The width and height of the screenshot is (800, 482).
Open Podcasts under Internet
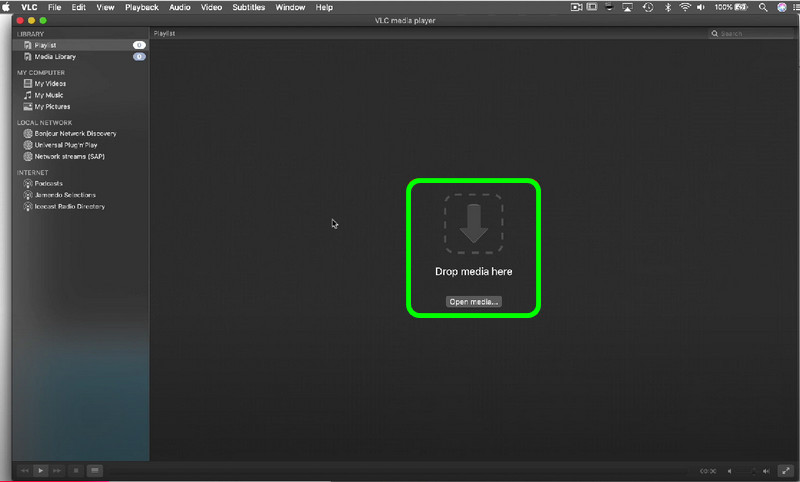(x=48, y=184)
